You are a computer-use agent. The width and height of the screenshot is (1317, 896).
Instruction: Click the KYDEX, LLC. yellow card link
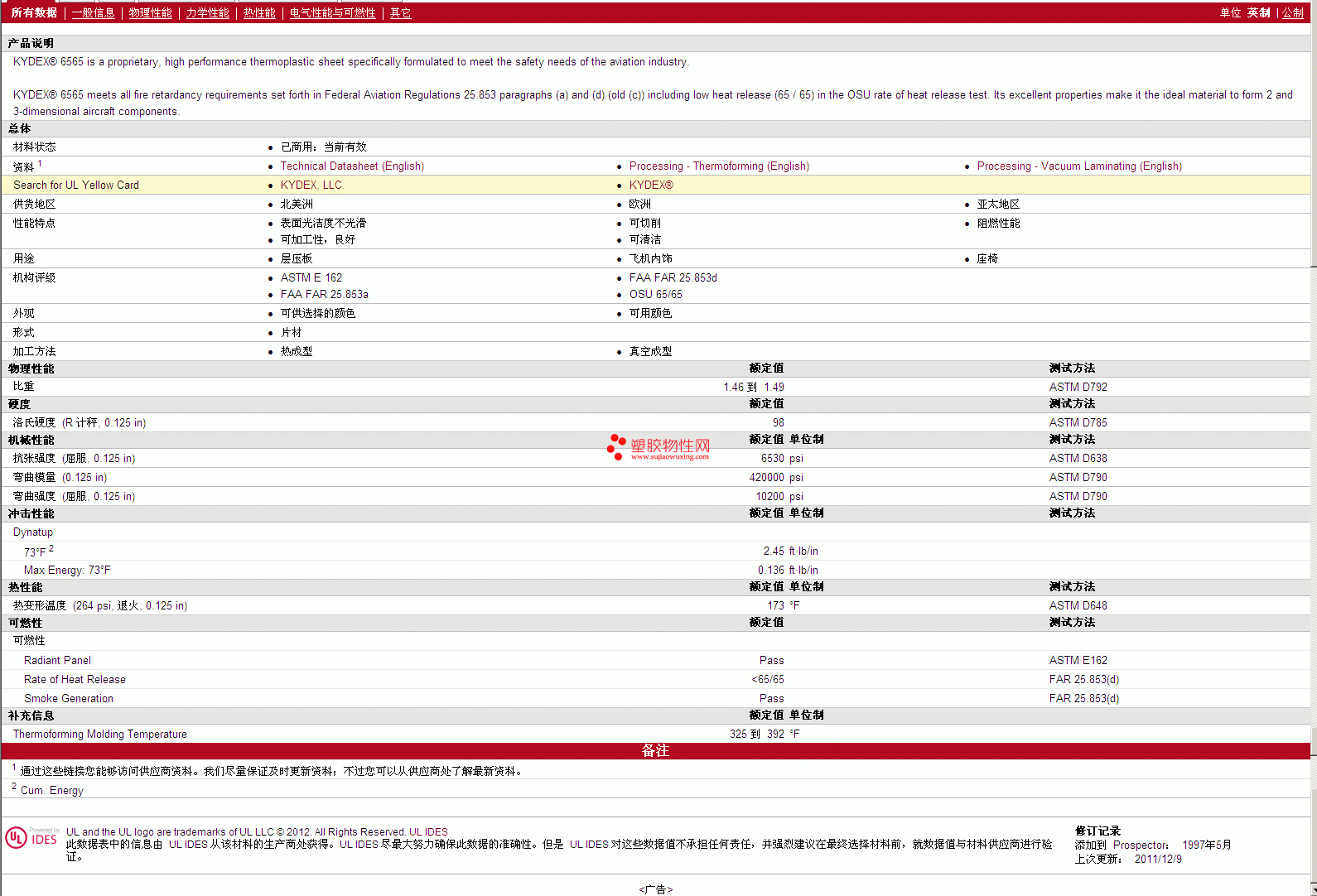(x=312, y=185)
